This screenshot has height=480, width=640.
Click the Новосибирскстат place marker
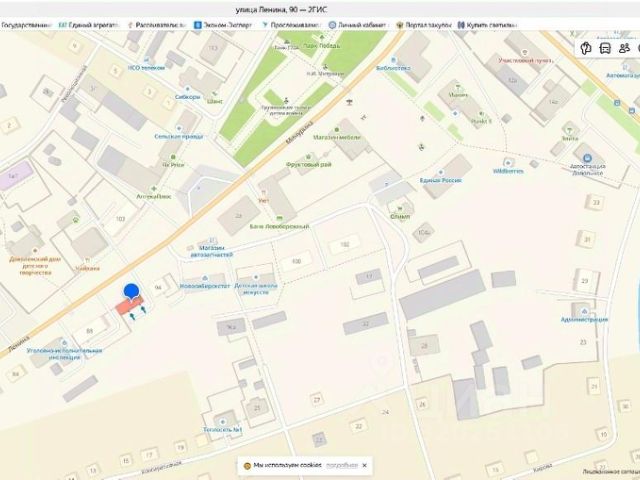coord(205,278)
